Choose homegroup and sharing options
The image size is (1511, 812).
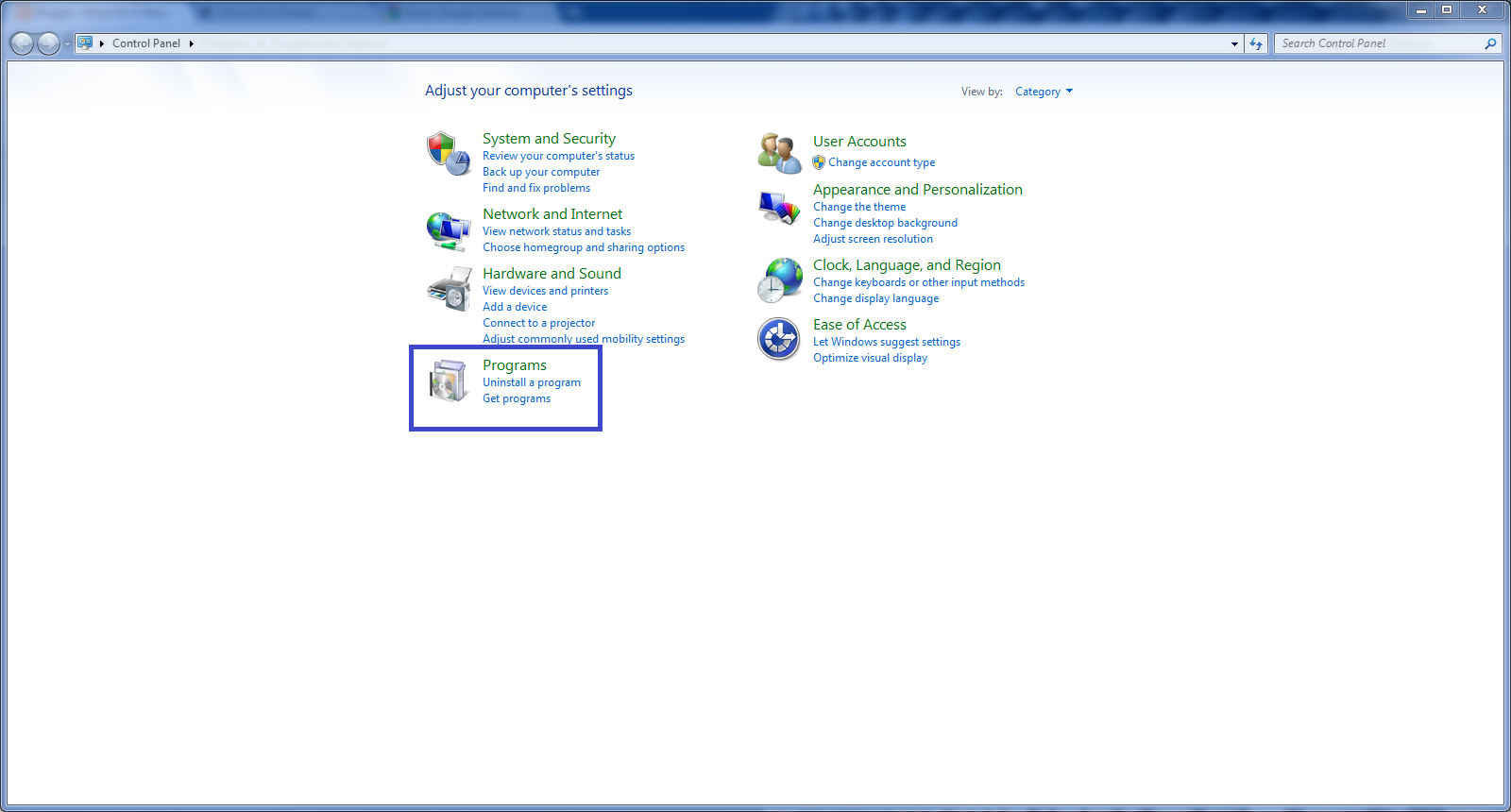pyautogui.click(x=584, y=247)
